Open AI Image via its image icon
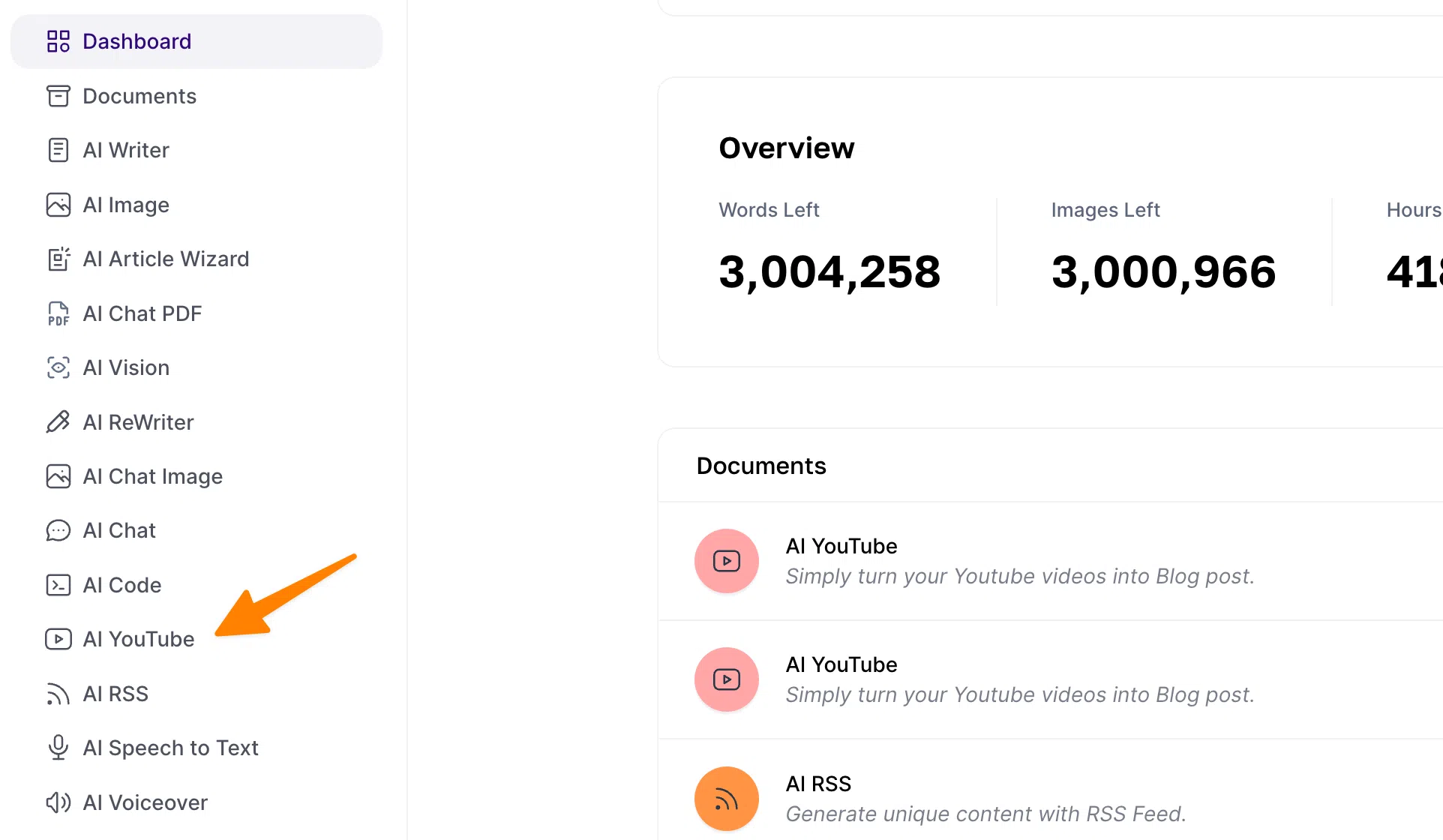Viewport: 1443px width, 840px height. [x=58, y=204]
